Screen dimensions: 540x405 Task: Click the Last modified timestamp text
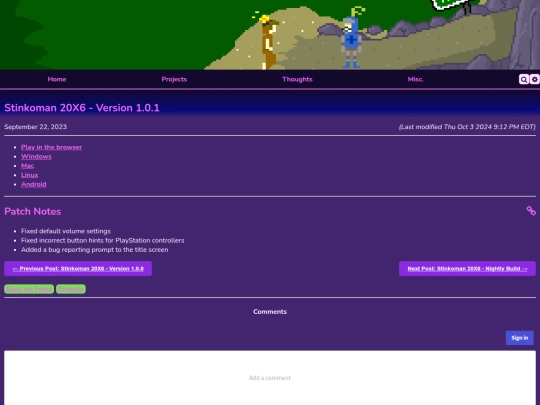pyautogui.click(x=467, y=127)
